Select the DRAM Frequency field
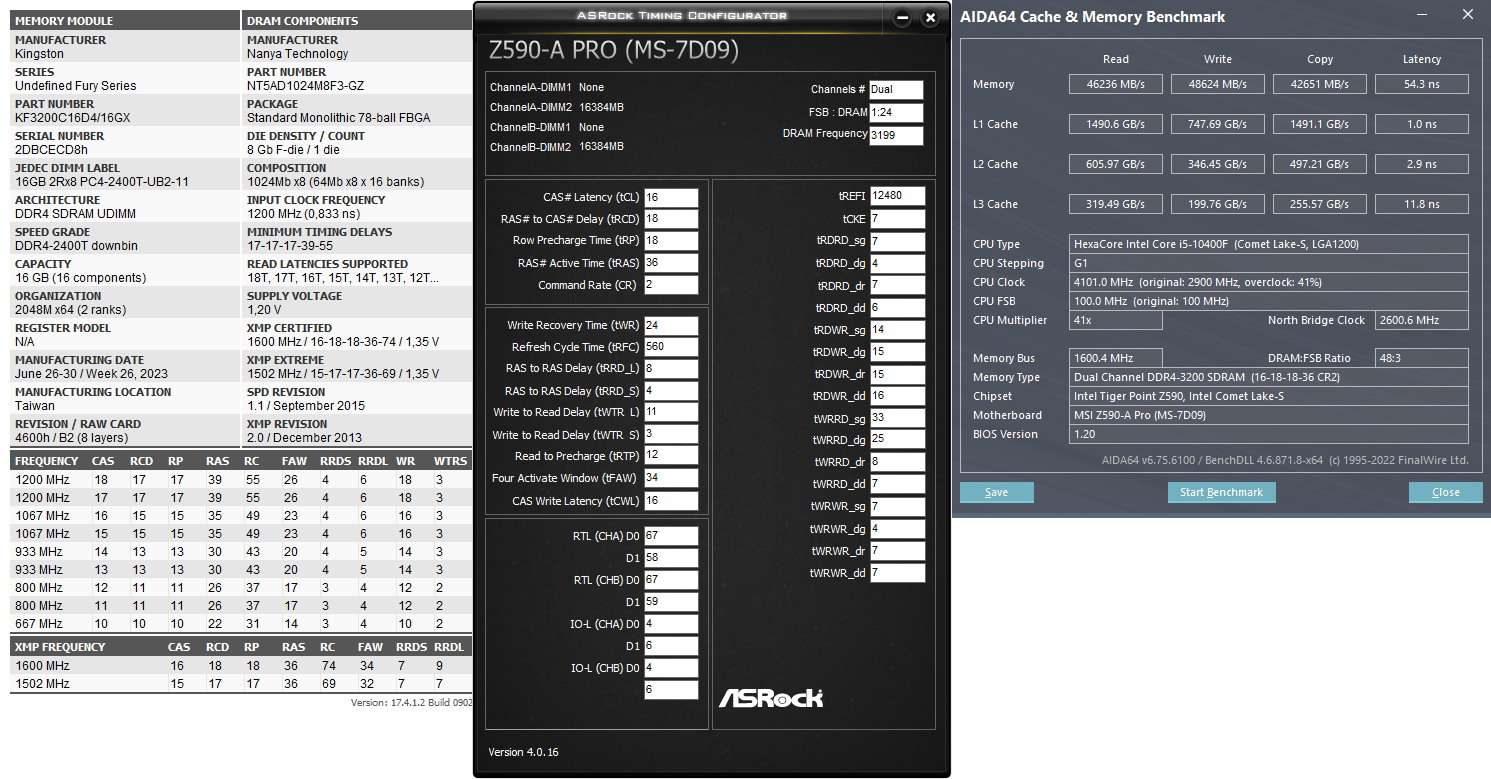This screenshot has height=779, width=1491. coord(896,136)
